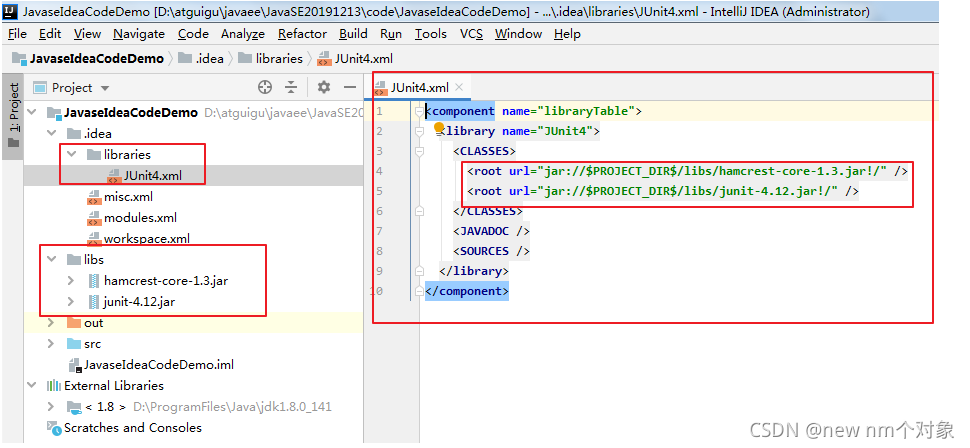Screen dimensions: 970x448
Task: Click the Scratches and Consoles icon
Action: click(54, 428)
